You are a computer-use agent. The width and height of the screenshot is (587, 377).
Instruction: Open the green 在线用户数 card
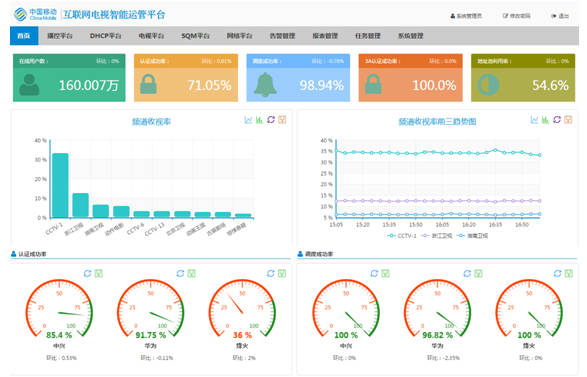(69, 78)
